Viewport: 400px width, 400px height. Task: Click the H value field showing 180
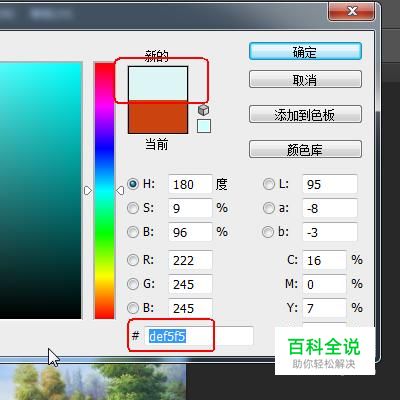pyautogui.click(x=190, y=184)
